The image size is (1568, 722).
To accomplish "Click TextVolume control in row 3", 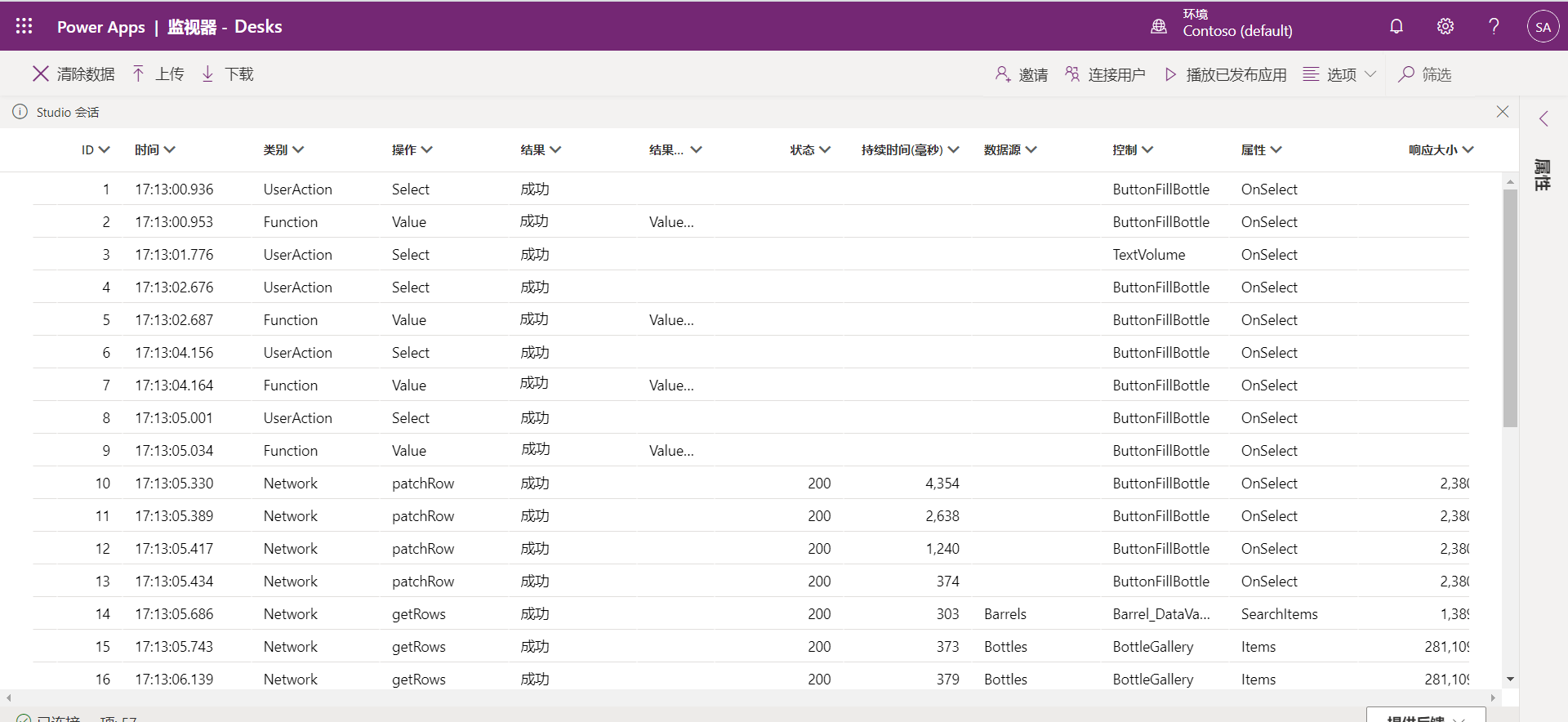I will [1148, 255].
